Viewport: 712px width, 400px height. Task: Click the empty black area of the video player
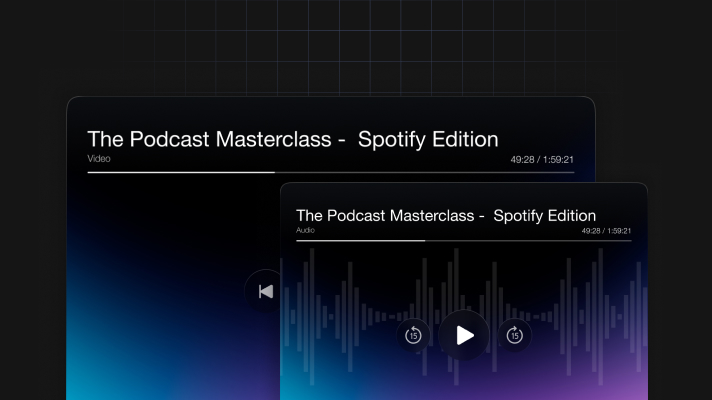click(170, 230)
